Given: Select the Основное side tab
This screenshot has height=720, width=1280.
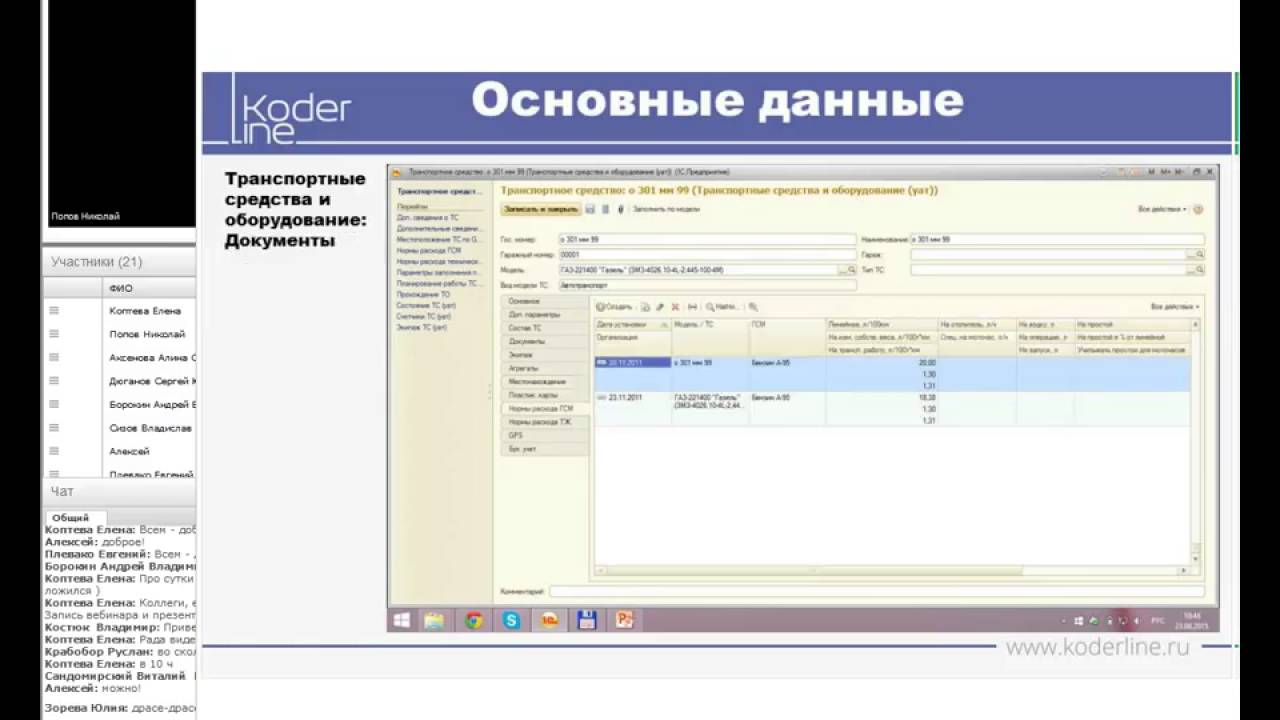Looking at the screenshot, I should point(543,301).
